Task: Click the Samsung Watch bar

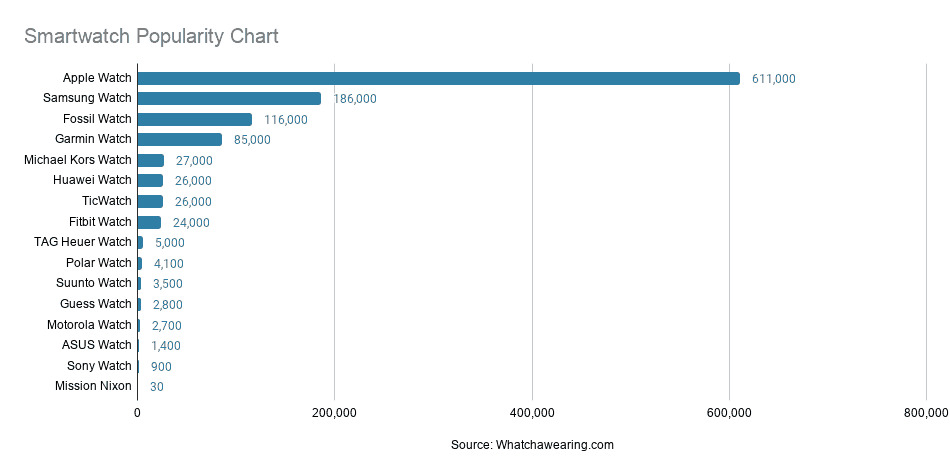Action: [x=230, y=98]
